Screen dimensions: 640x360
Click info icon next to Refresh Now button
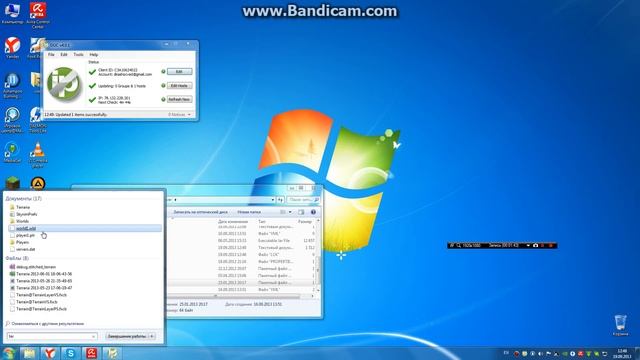(163, 99)
